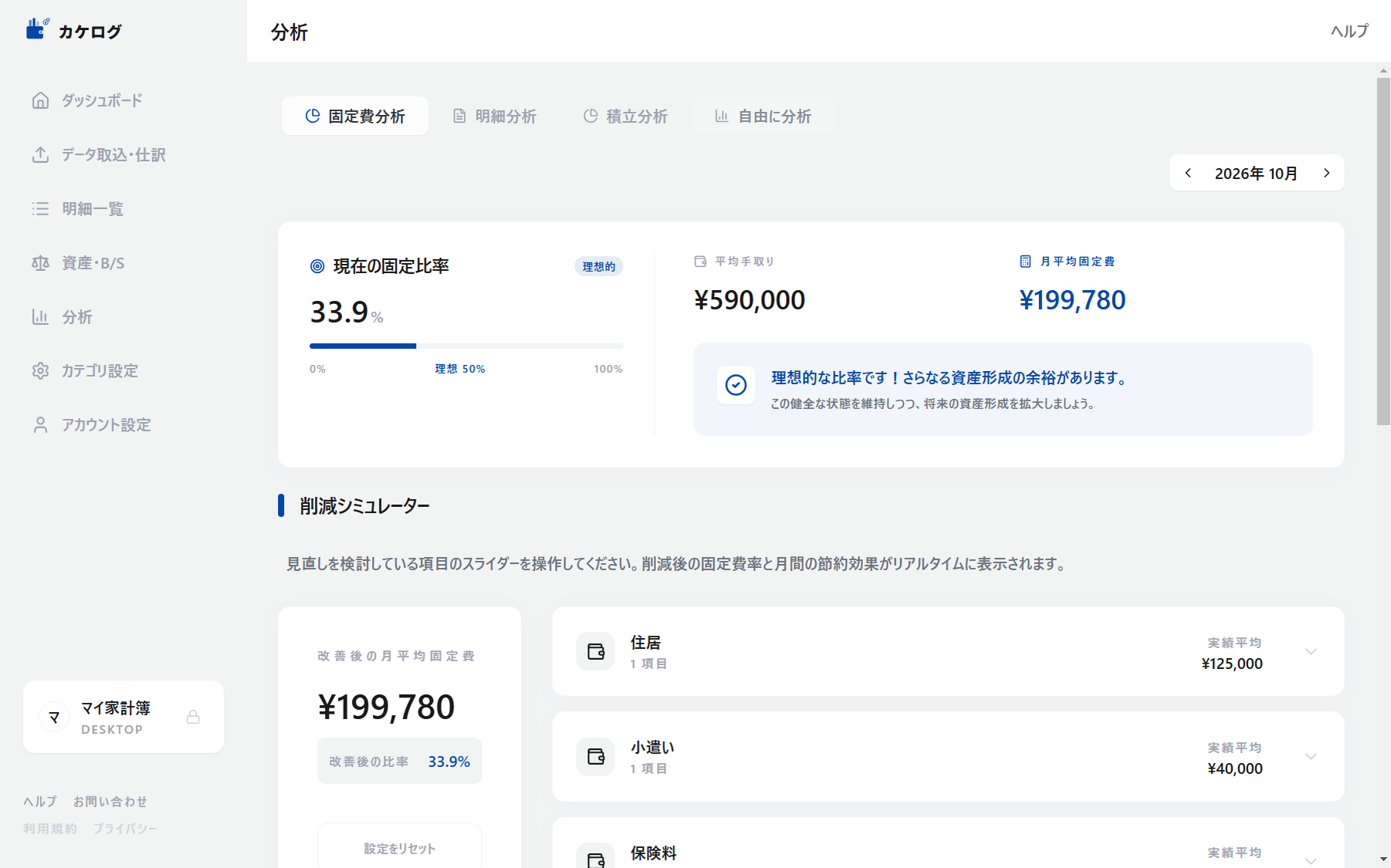The height and width of the screenshot is (868, 1391).
Task: Click the vertical page scrollbar thumb
Action: click(x=1383, y=251)
